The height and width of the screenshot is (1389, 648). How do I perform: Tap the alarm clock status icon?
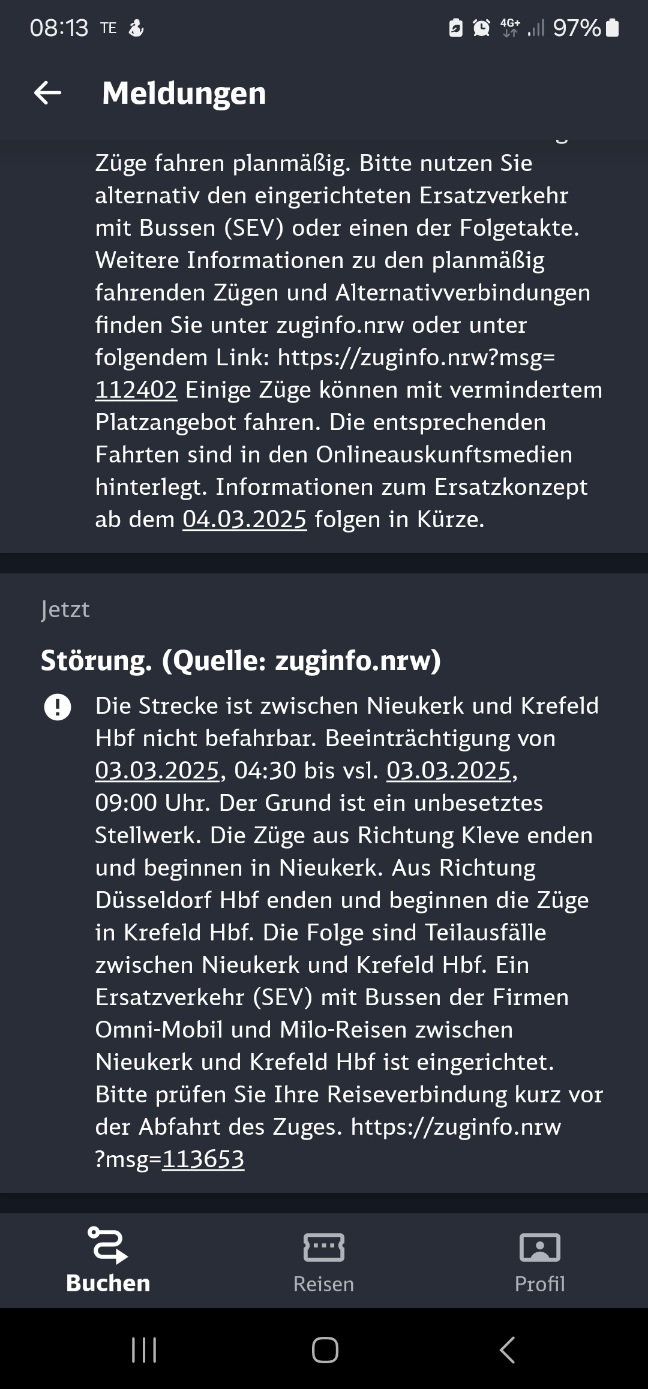(x=481, y=28)
